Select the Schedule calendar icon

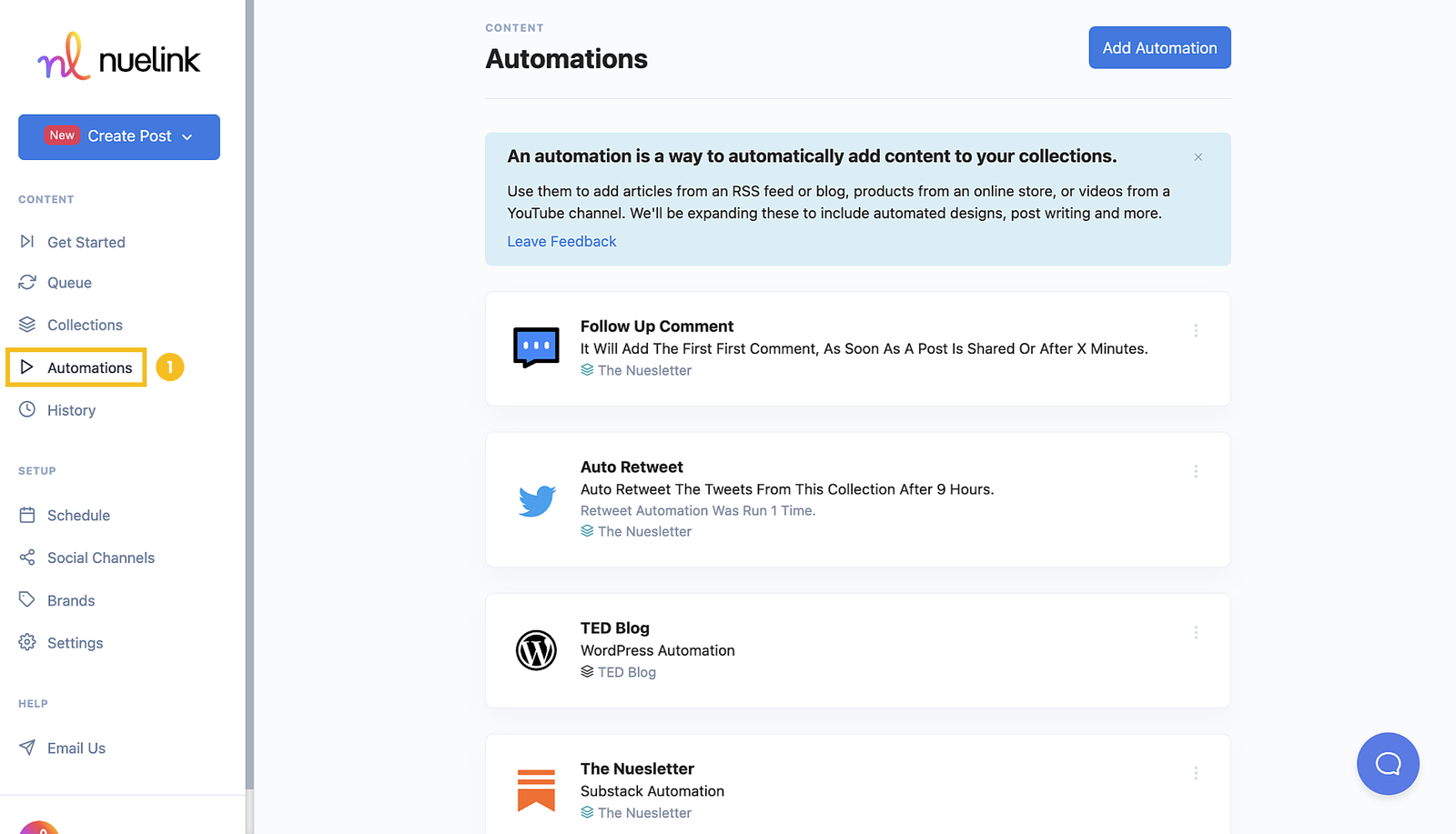tap(27, 515)
